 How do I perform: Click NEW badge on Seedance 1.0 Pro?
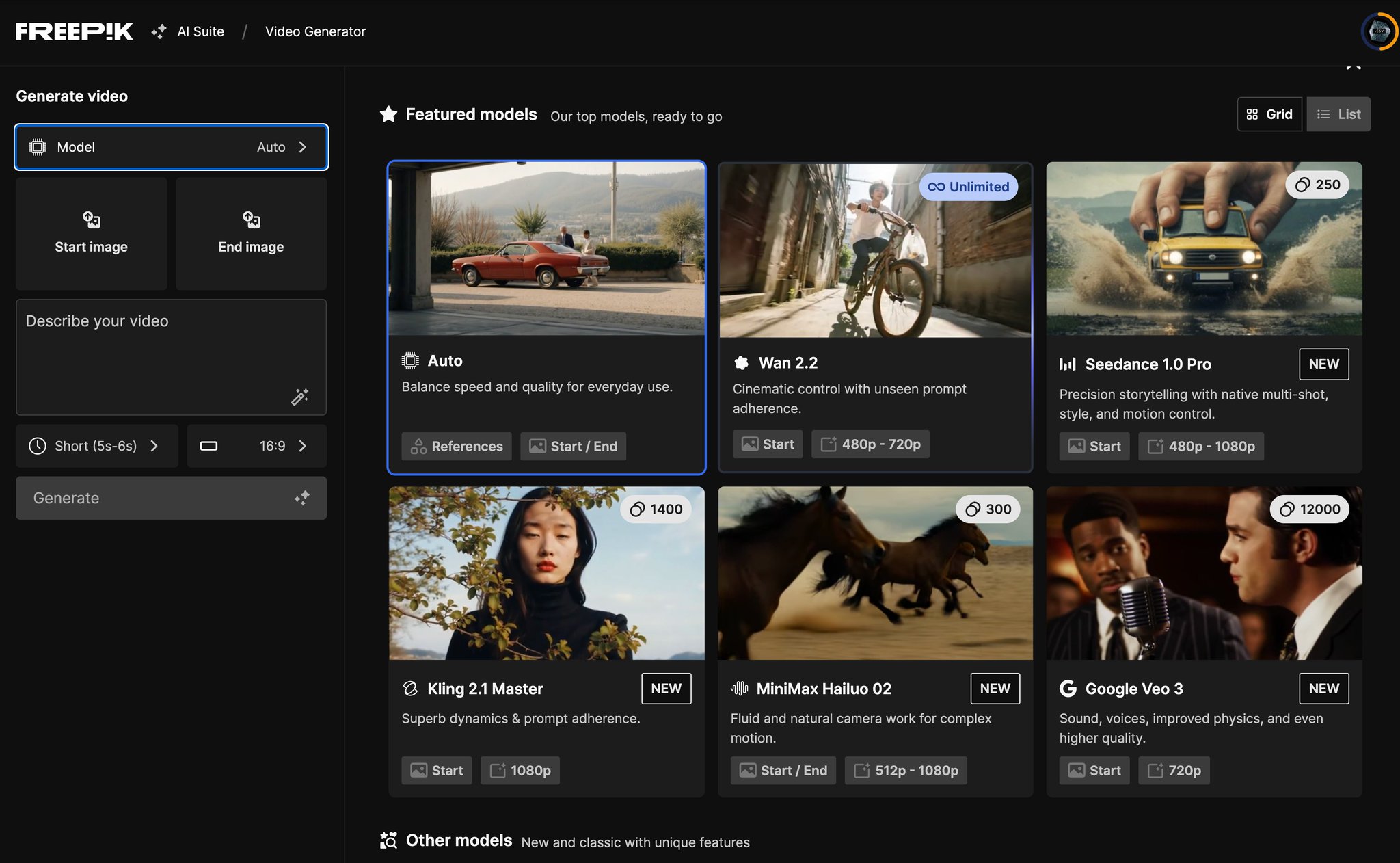[1324, 364]
